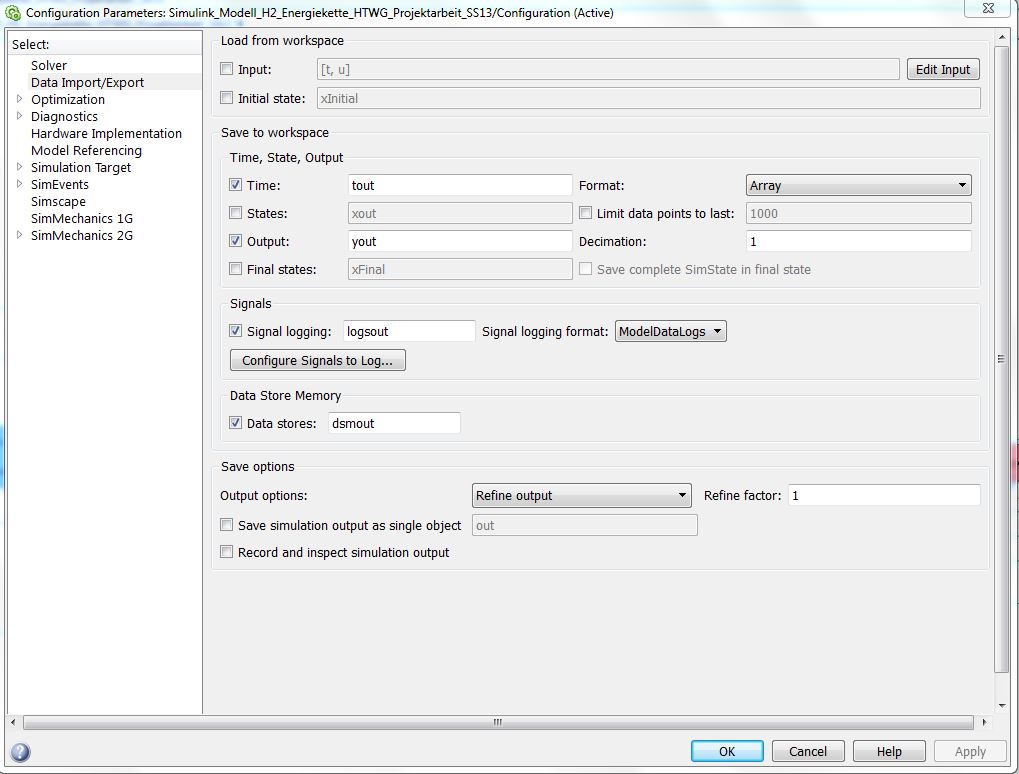Click the blue help question mark icon
This screenshot has height=774, width=1019.
[x=20, y=753]
